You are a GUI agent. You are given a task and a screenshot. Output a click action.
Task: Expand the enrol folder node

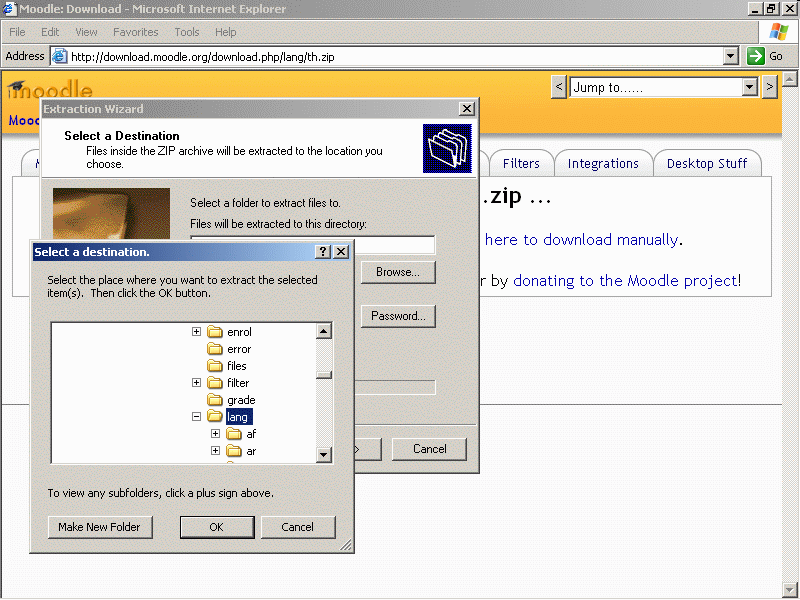coord(197,332)
